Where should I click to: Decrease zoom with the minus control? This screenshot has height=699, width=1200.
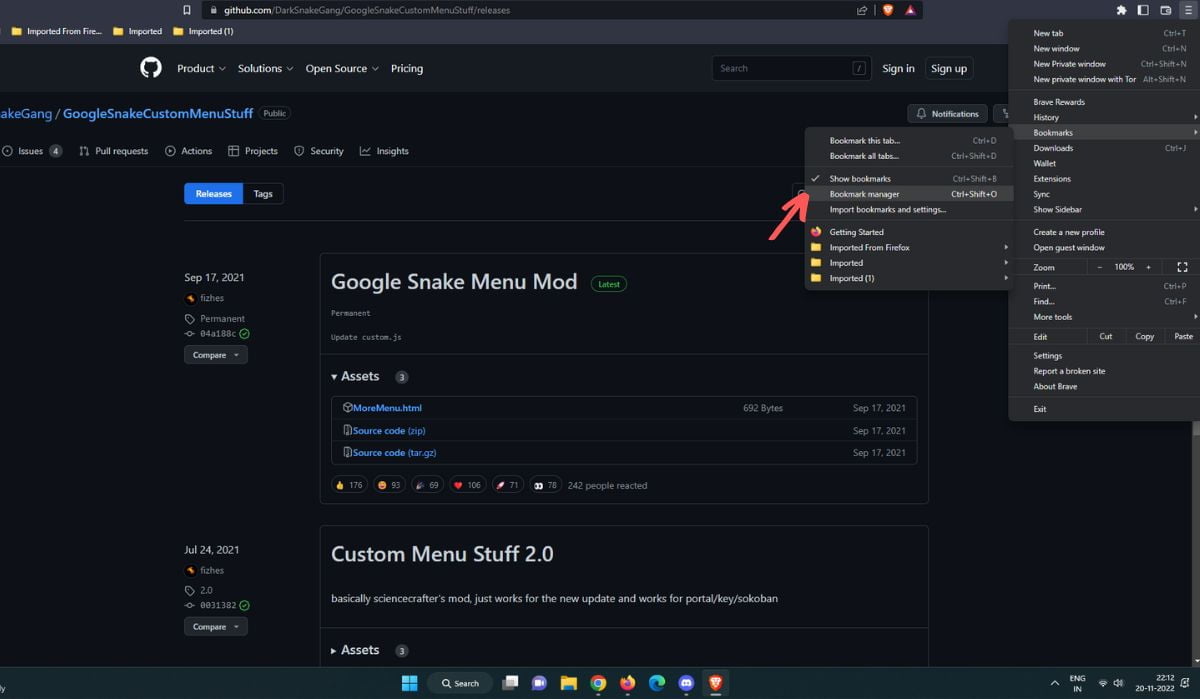(x=1100, y=267)
